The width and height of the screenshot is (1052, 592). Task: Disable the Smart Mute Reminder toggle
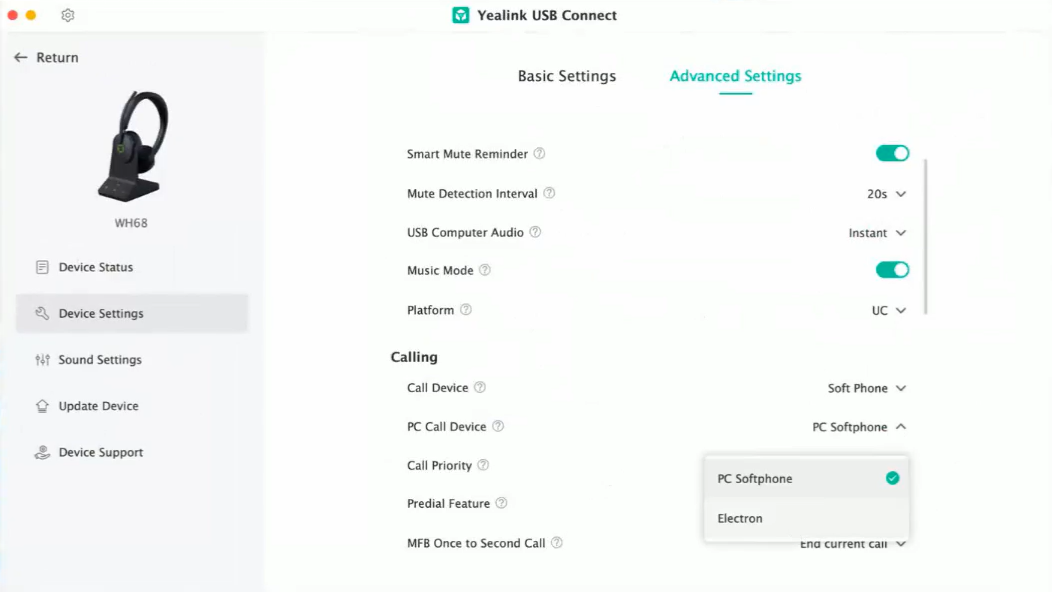(892, 154)
